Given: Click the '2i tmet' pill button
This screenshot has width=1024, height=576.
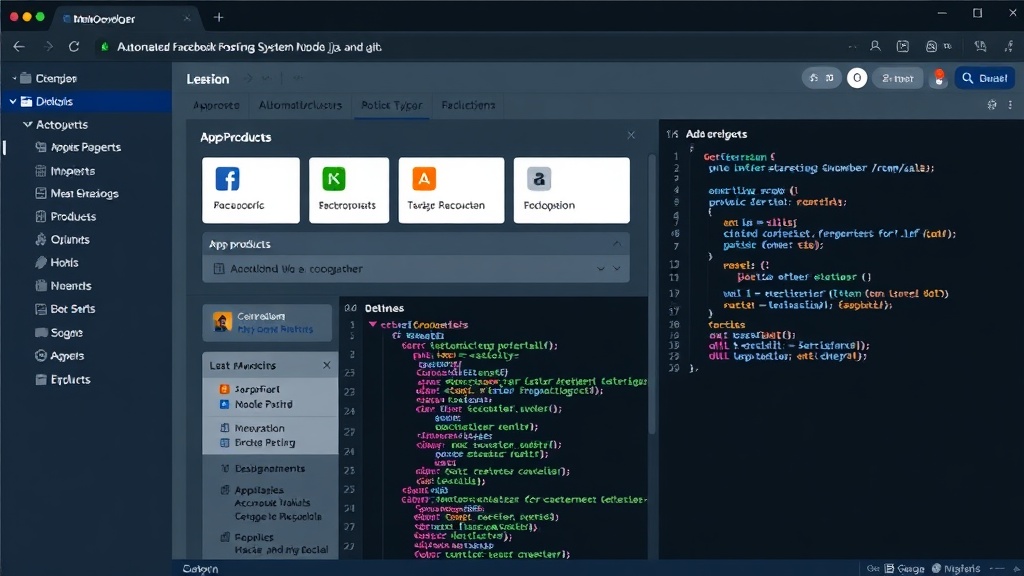Looking at the screenshot, I should [x=898, y=78].
